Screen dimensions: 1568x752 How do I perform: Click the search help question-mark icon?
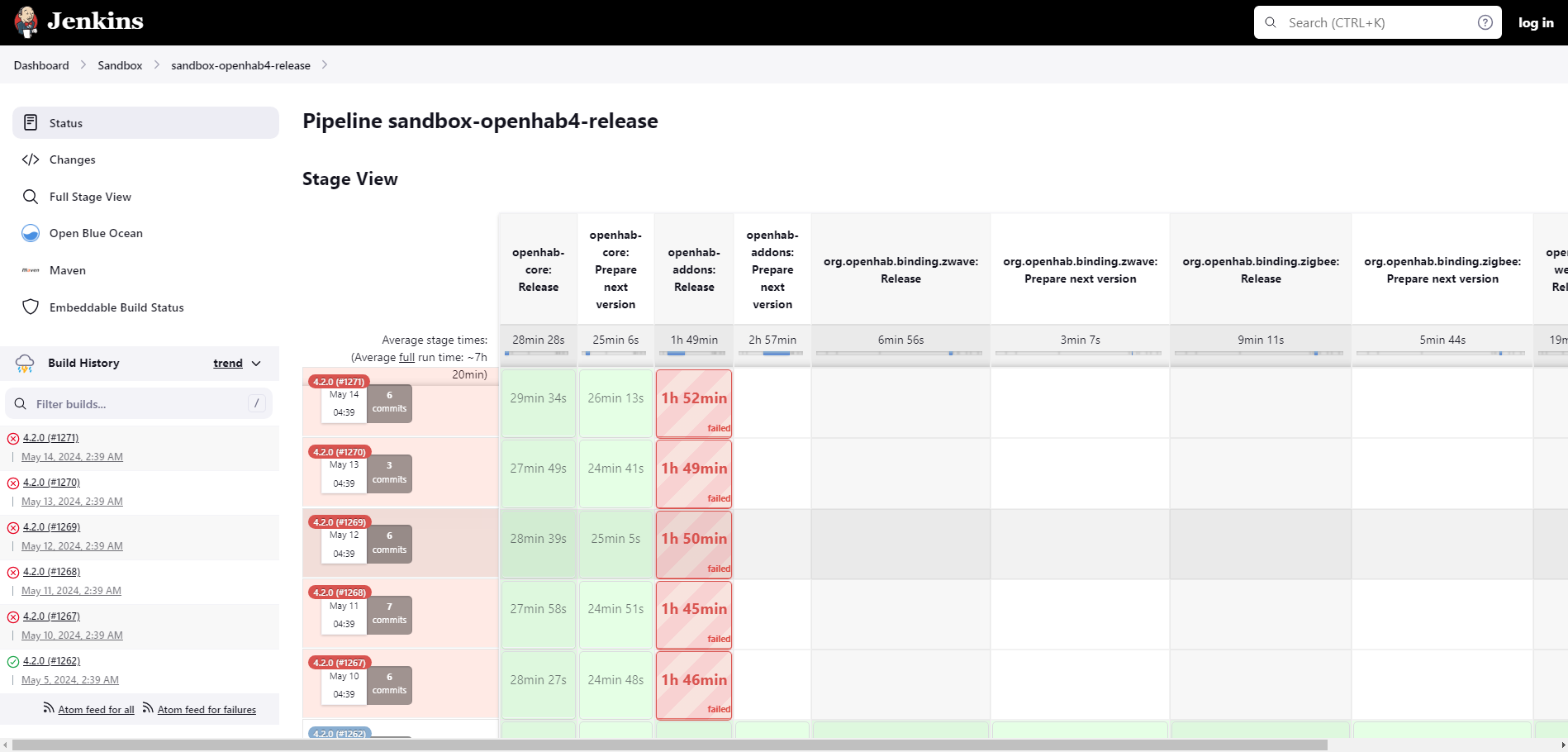[x=1485, y=22]
